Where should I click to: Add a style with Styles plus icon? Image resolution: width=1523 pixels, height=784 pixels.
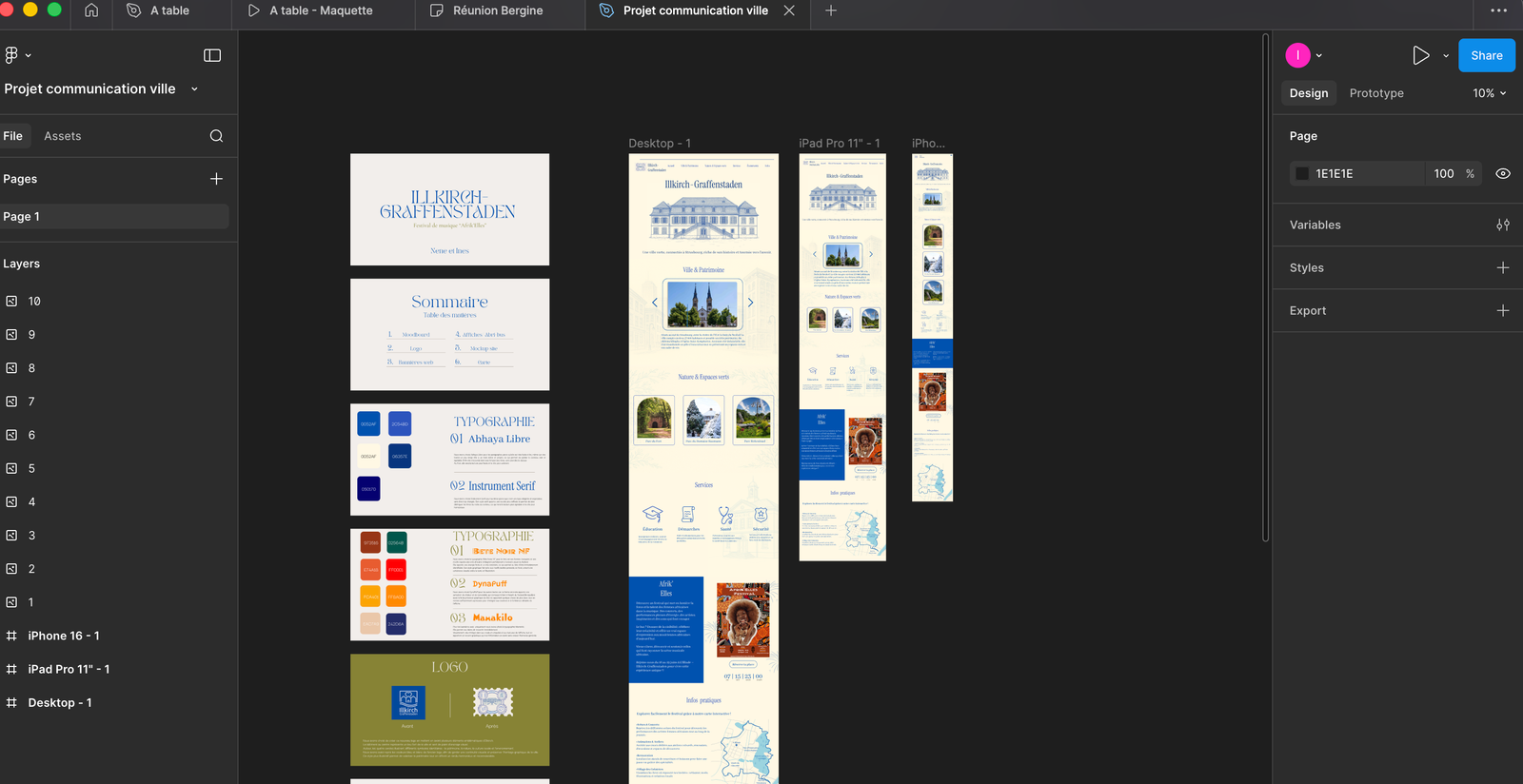pos(1502,268)
